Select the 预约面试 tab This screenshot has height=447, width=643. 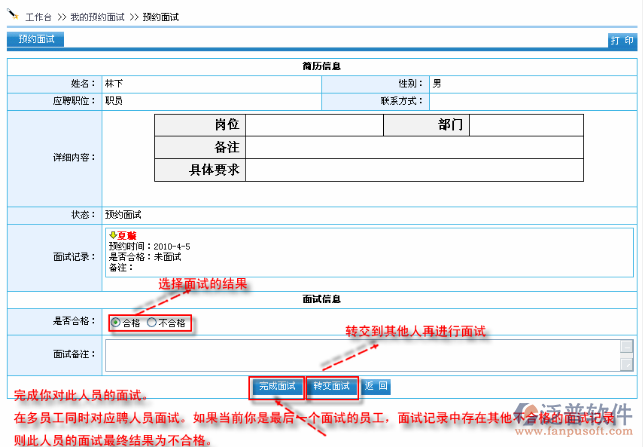36,39
